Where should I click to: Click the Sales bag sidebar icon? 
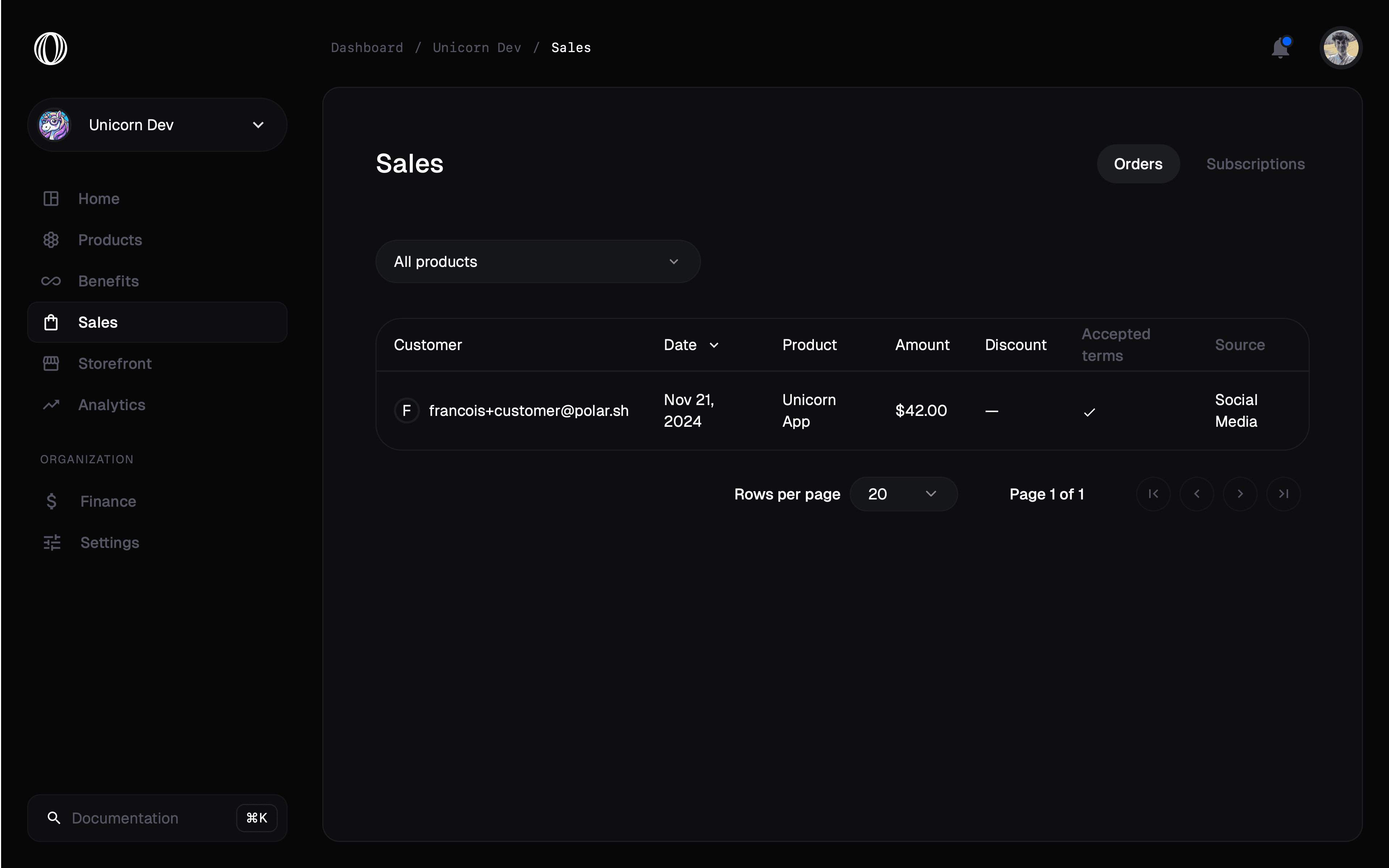pyautogui.click(x=51, y=322)
